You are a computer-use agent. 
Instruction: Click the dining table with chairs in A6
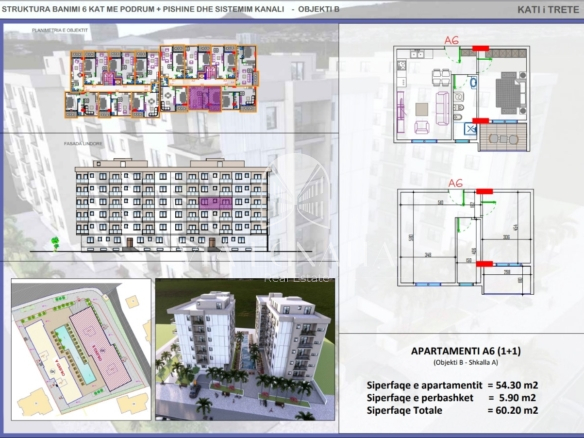441,77
